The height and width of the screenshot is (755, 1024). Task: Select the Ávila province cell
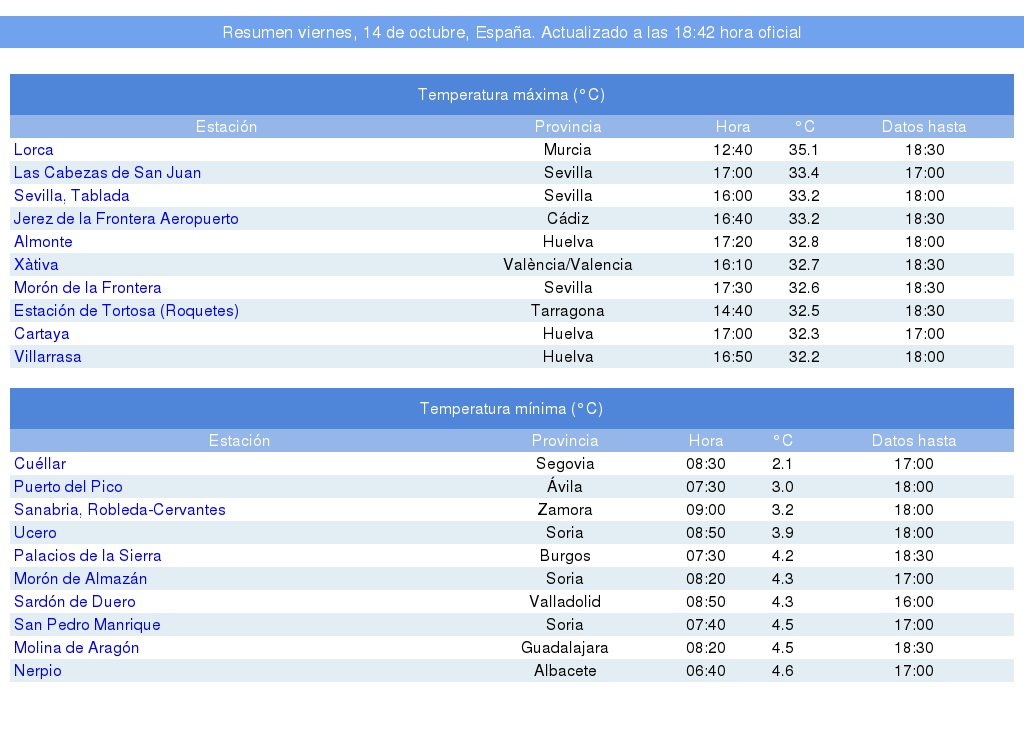point(565,486)
